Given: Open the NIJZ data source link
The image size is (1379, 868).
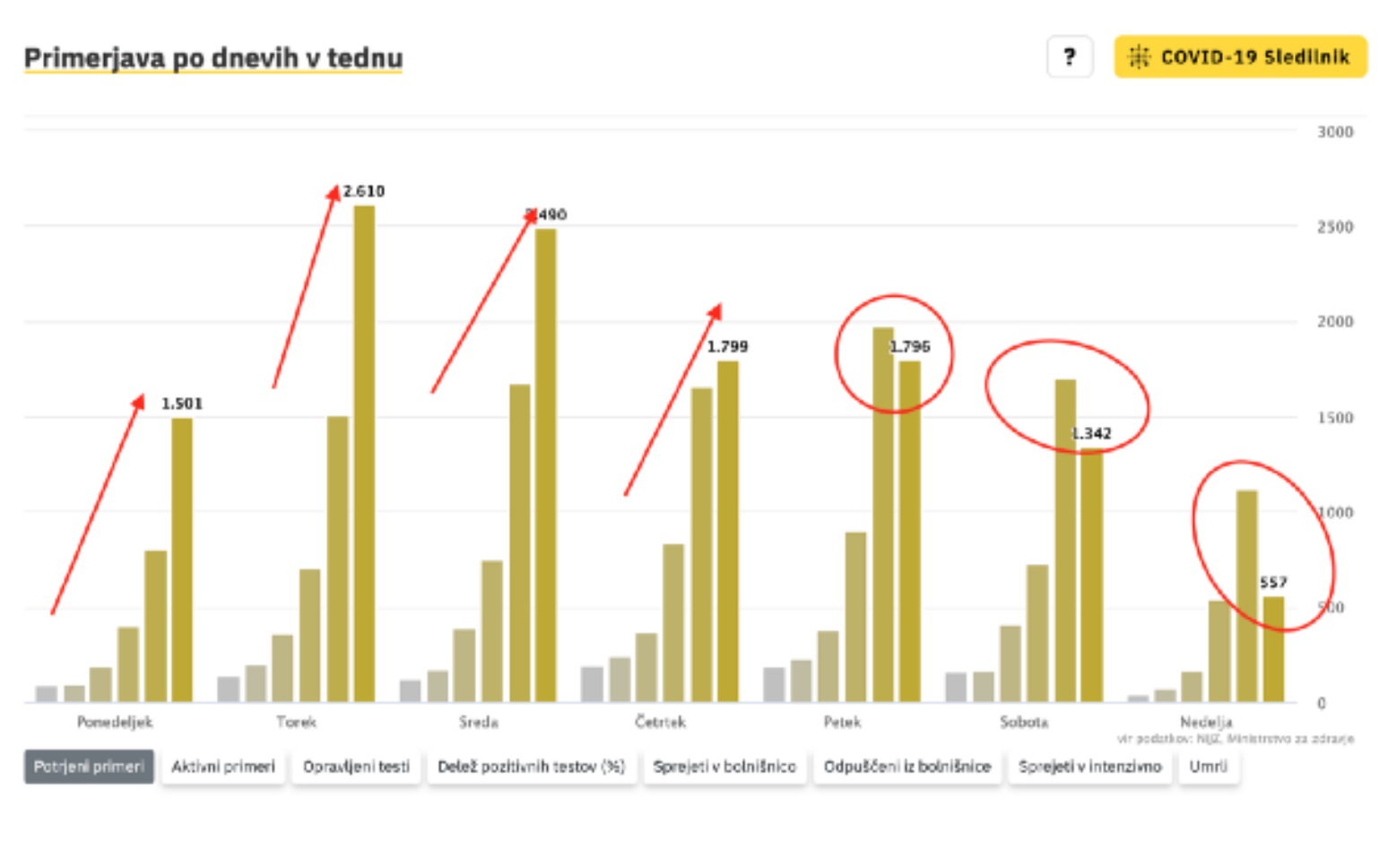Looking at the screenshot, I should click(1209, 739).
